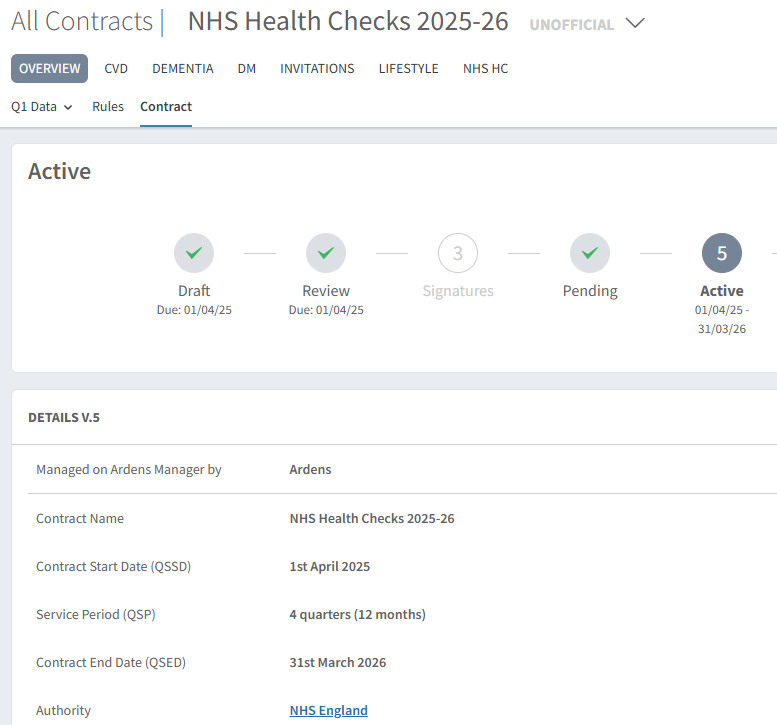The width and height of the screenshot is (777, 725).
Task: Select the OVERVIEW tab
Action: coord(50,68)
